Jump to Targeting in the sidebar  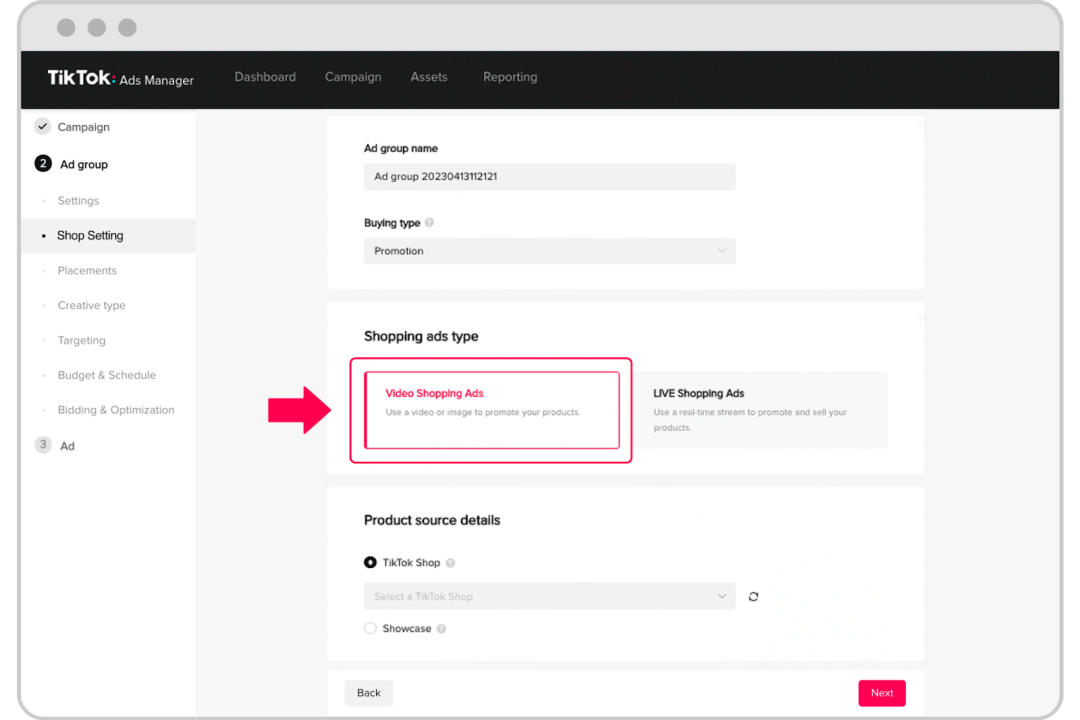point(81,341)
